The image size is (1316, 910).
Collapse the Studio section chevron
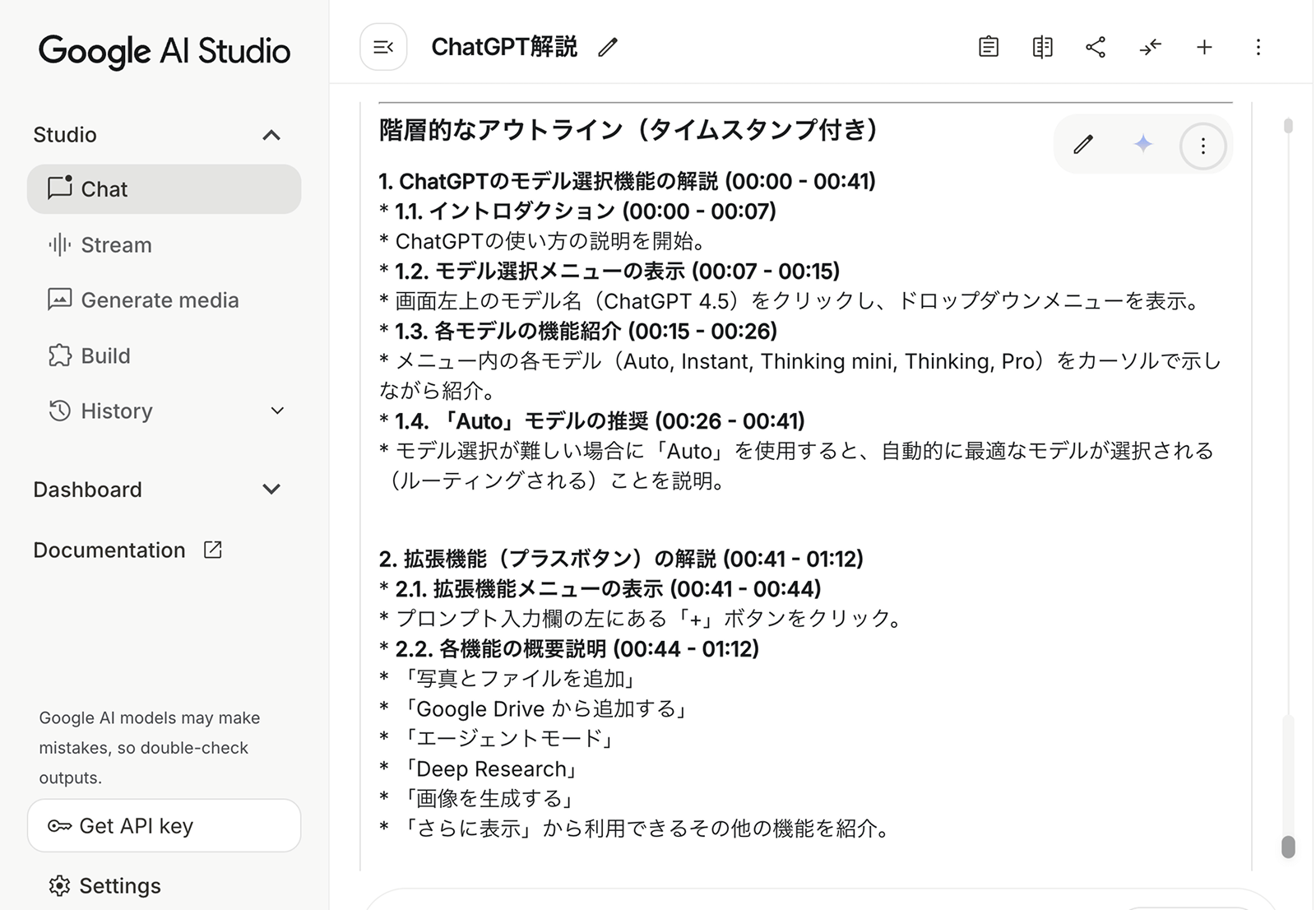coord(271,135)
